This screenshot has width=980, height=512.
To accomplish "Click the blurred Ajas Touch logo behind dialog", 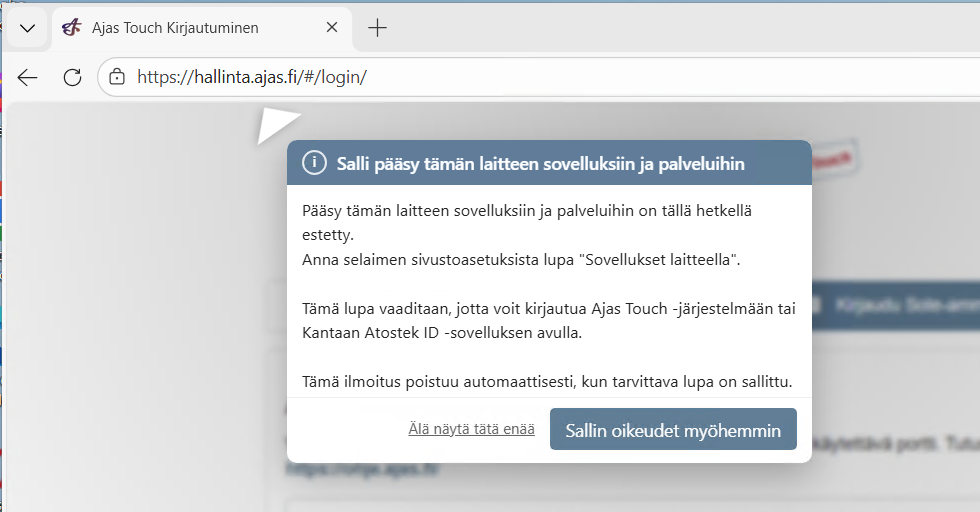I will (835, 160).
